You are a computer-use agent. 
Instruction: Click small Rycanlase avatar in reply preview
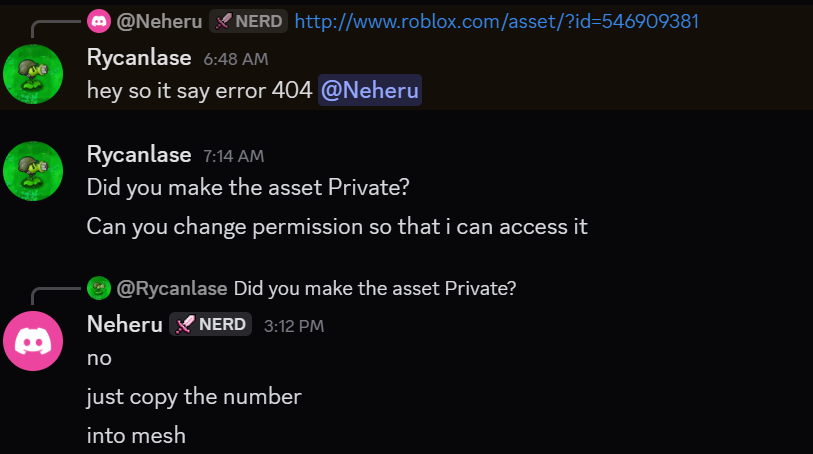point(98,289)
